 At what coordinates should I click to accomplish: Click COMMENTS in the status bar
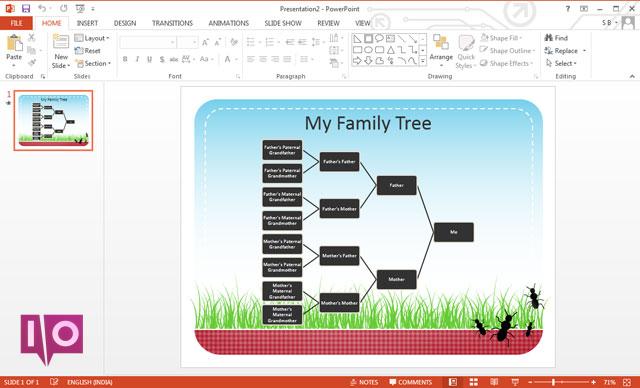tap(411, 382)
